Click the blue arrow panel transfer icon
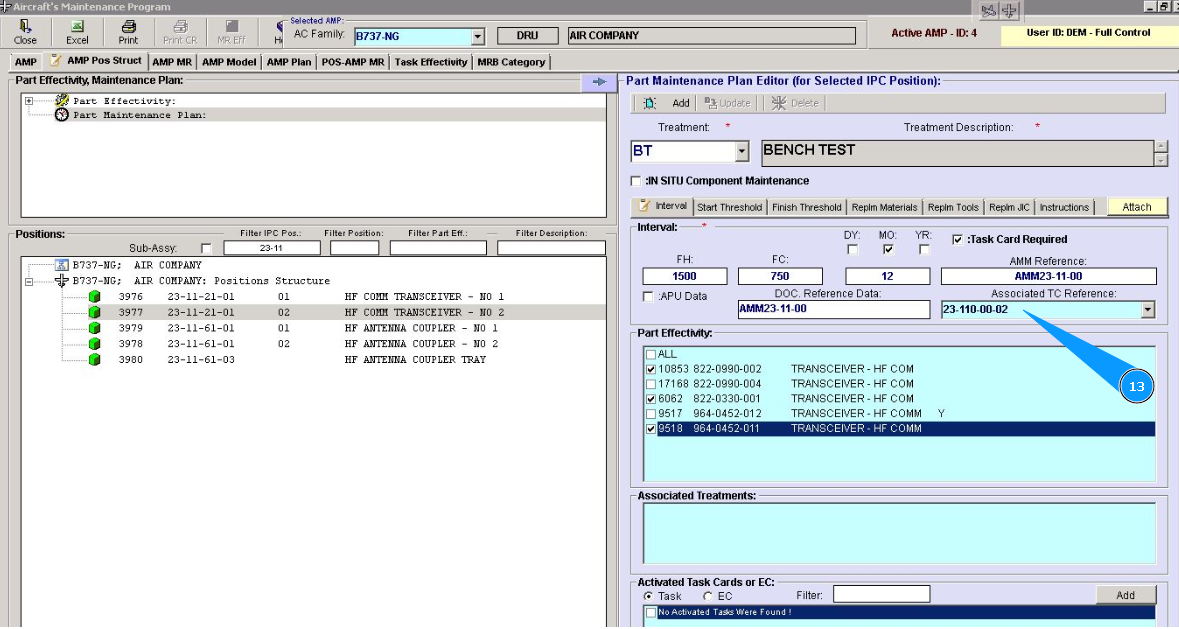This screenshot has width=1179, height=629. (598, 82)
